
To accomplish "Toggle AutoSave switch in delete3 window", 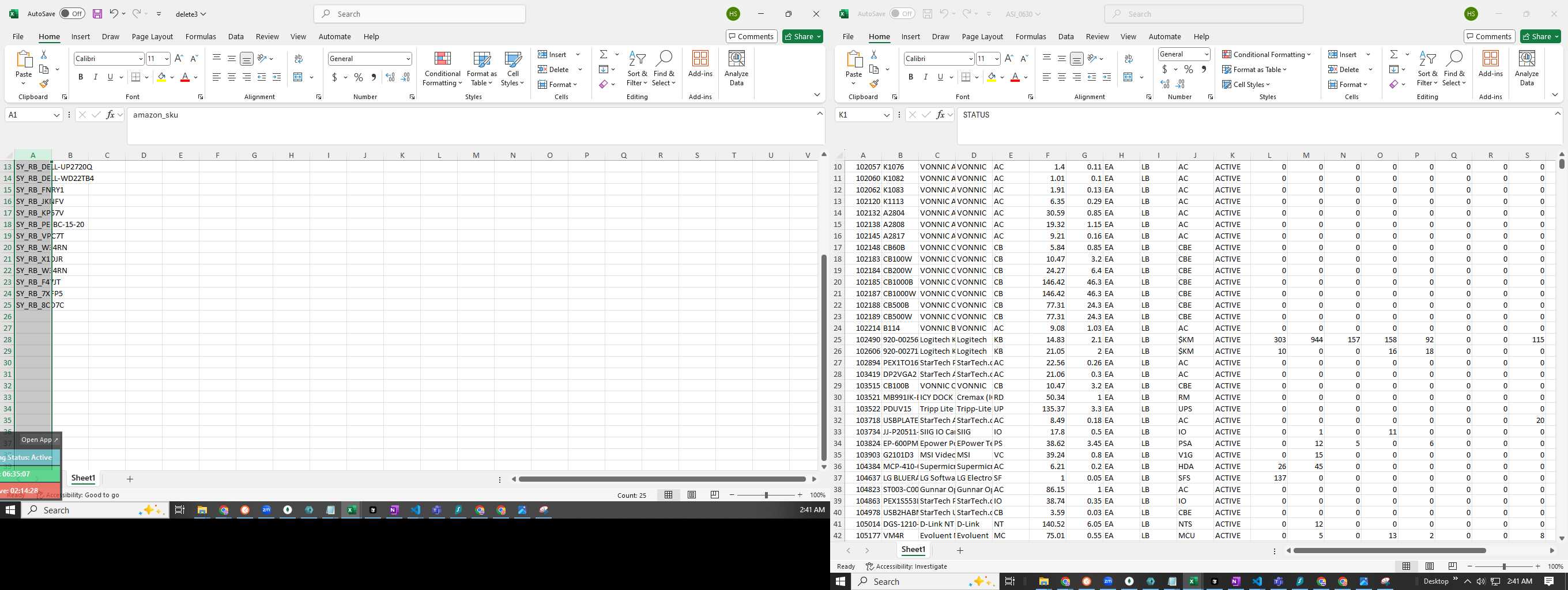I will click(x=72, y=13).
